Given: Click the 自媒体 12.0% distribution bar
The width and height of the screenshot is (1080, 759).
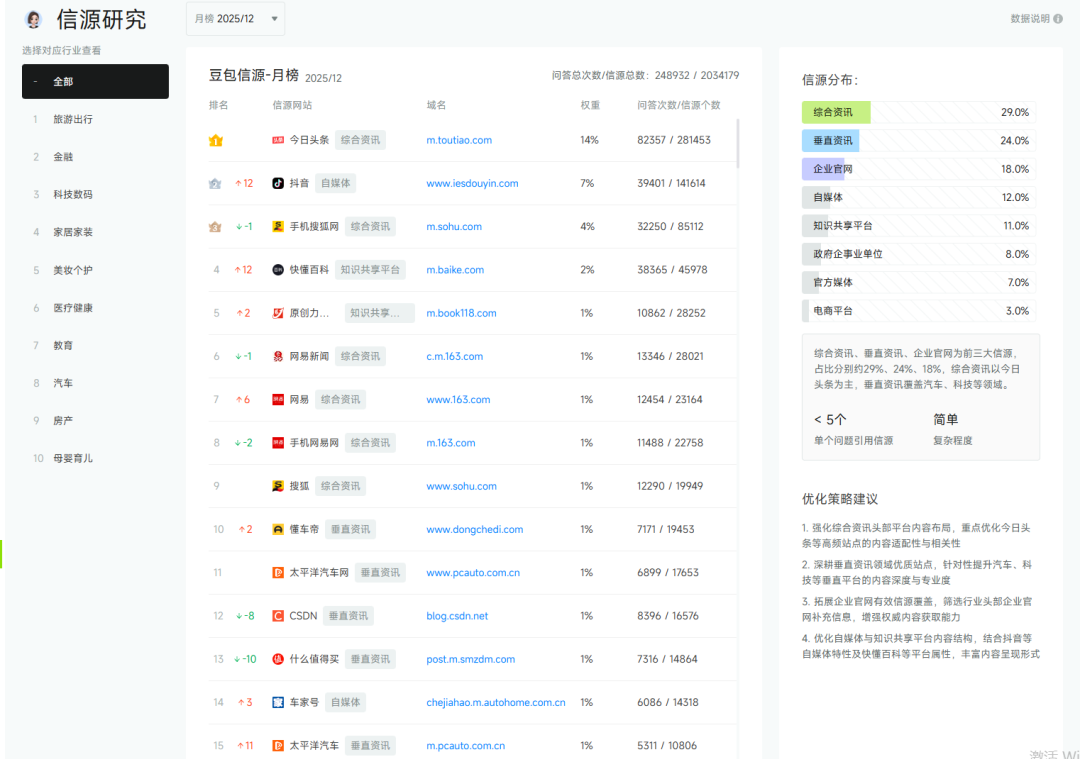Looking at the screenshot, I should 919,197.
